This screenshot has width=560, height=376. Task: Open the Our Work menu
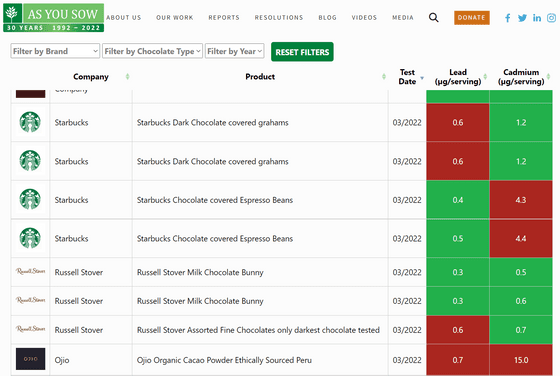[x=175, y=17]
